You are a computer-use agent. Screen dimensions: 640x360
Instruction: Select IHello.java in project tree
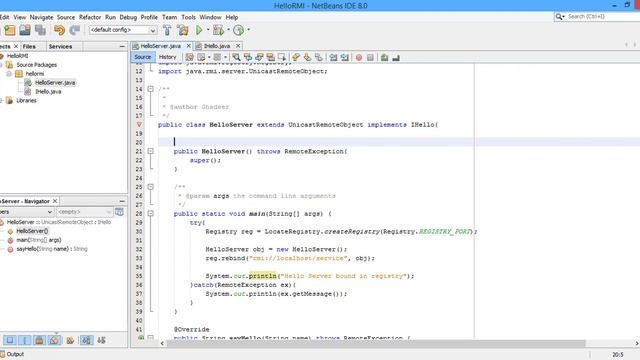click(48, 91)
